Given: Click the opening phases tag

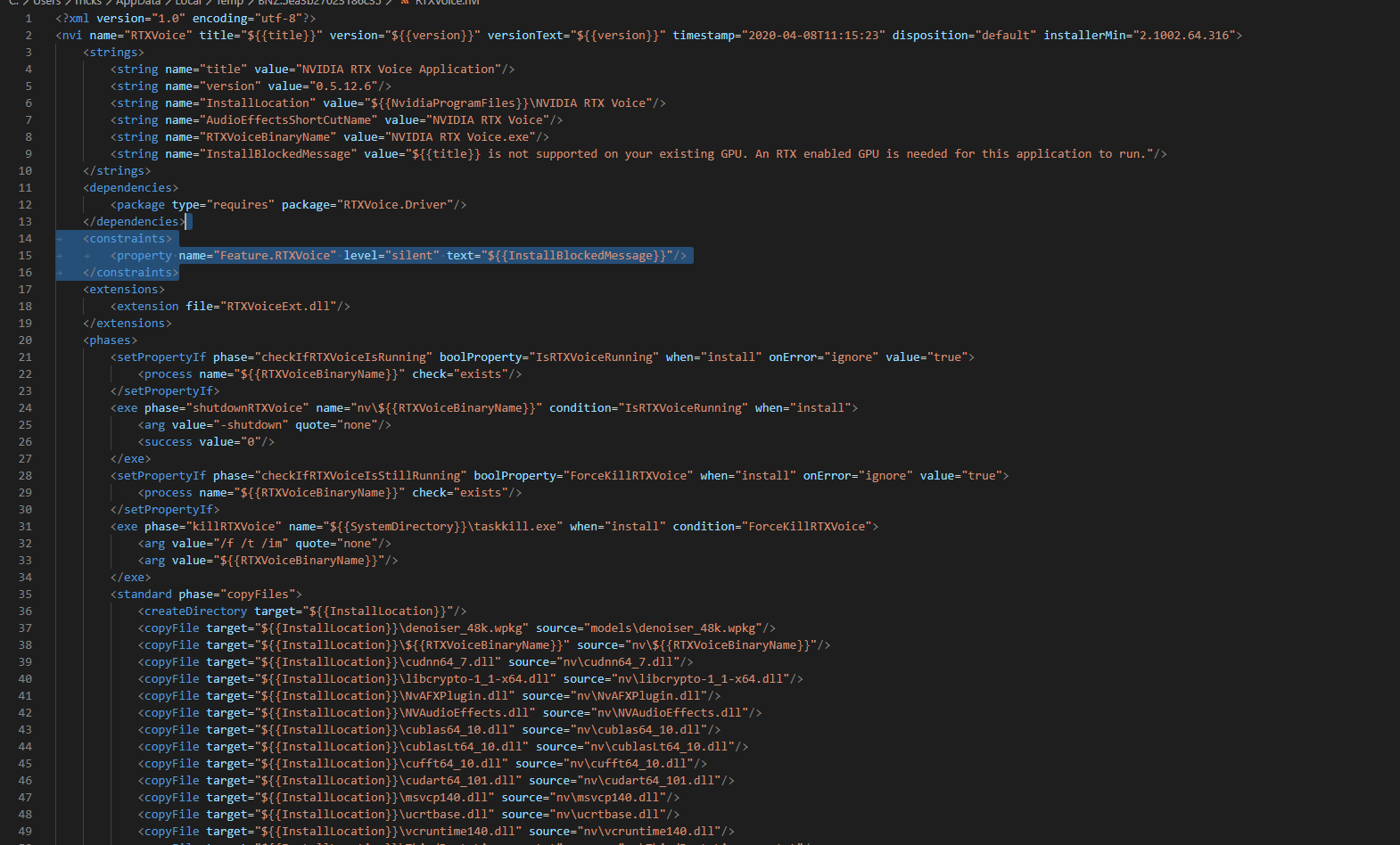Looking at the screenshot, I should (x=111, y=340).
